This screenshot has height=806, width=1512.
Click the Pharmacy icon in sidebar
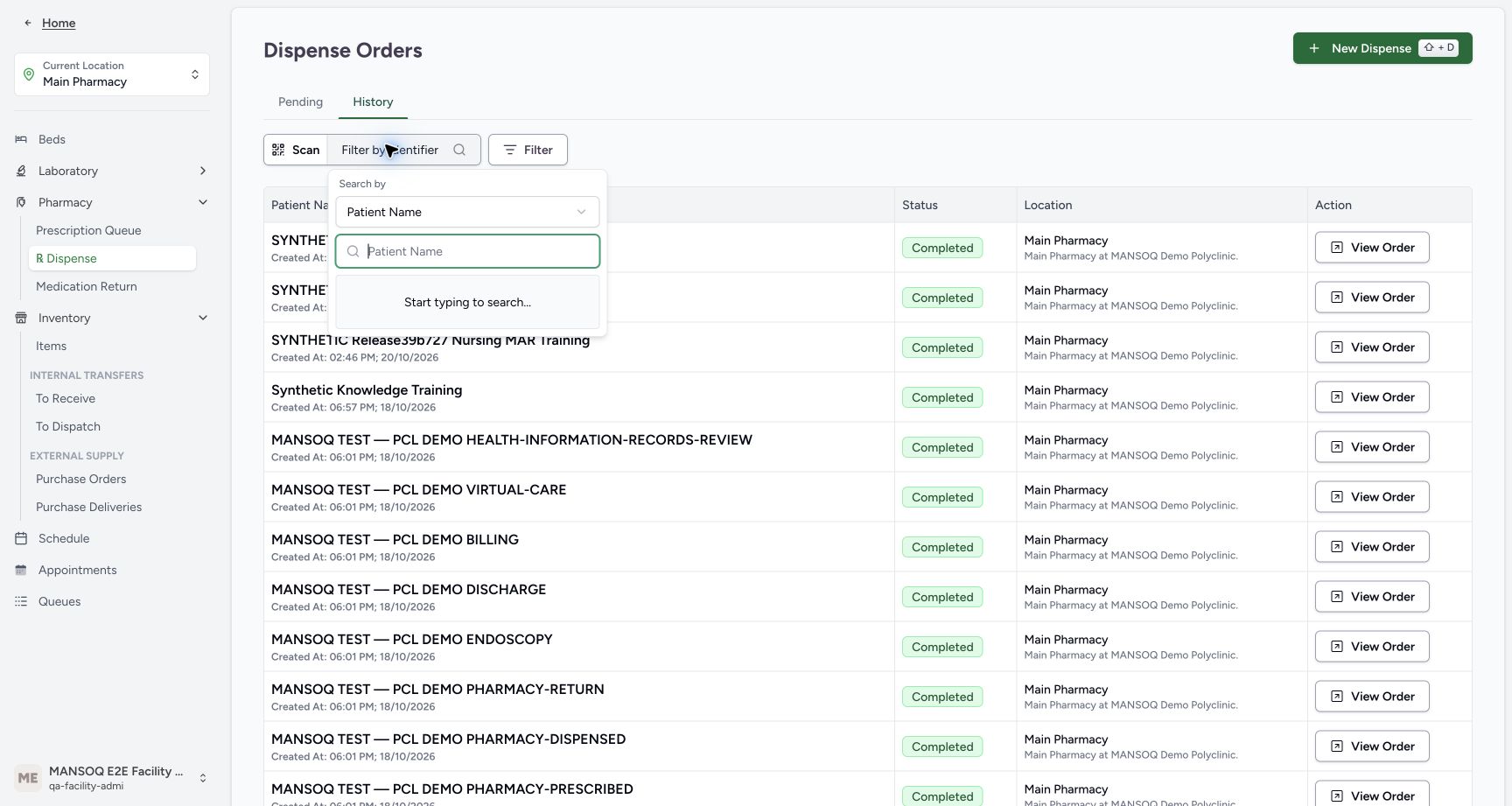pyautogui.click(x=21, y=202)
